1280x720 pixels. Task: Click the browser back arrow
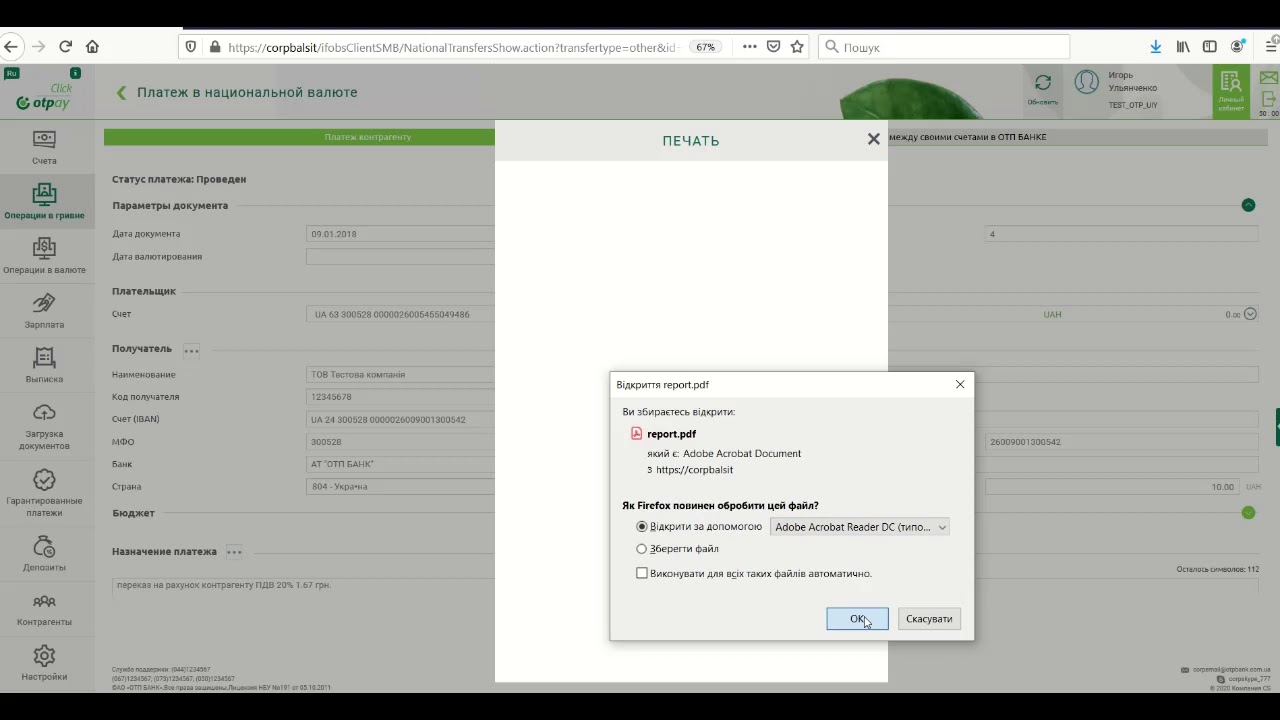pyautogui.click(x=11, y=47)
